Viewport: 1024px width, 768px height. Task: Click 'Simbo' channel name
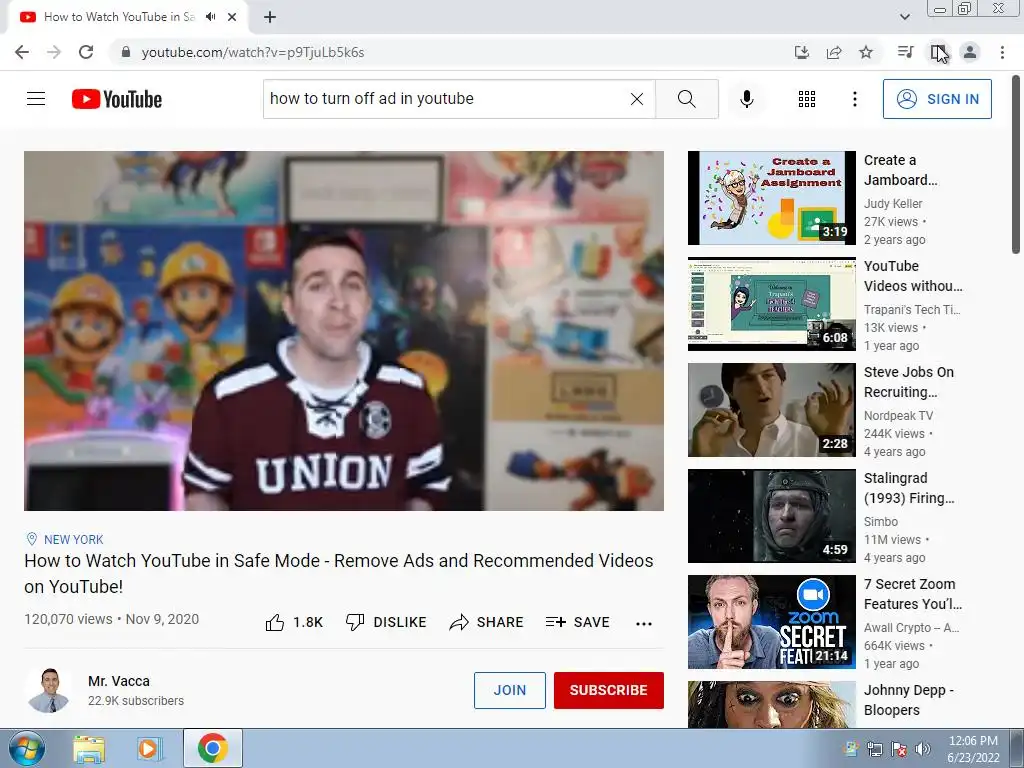(880, 522)
